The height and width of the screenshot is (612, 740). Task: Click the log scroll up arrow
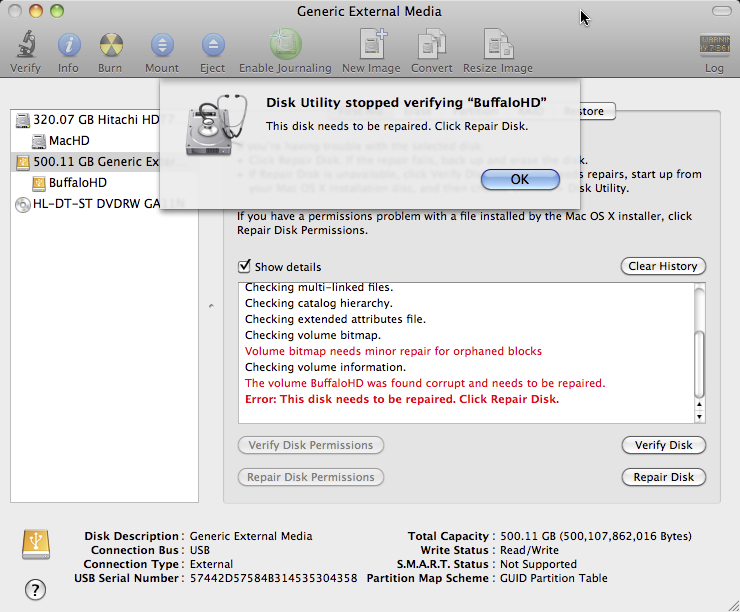click(x=699, y=404)
